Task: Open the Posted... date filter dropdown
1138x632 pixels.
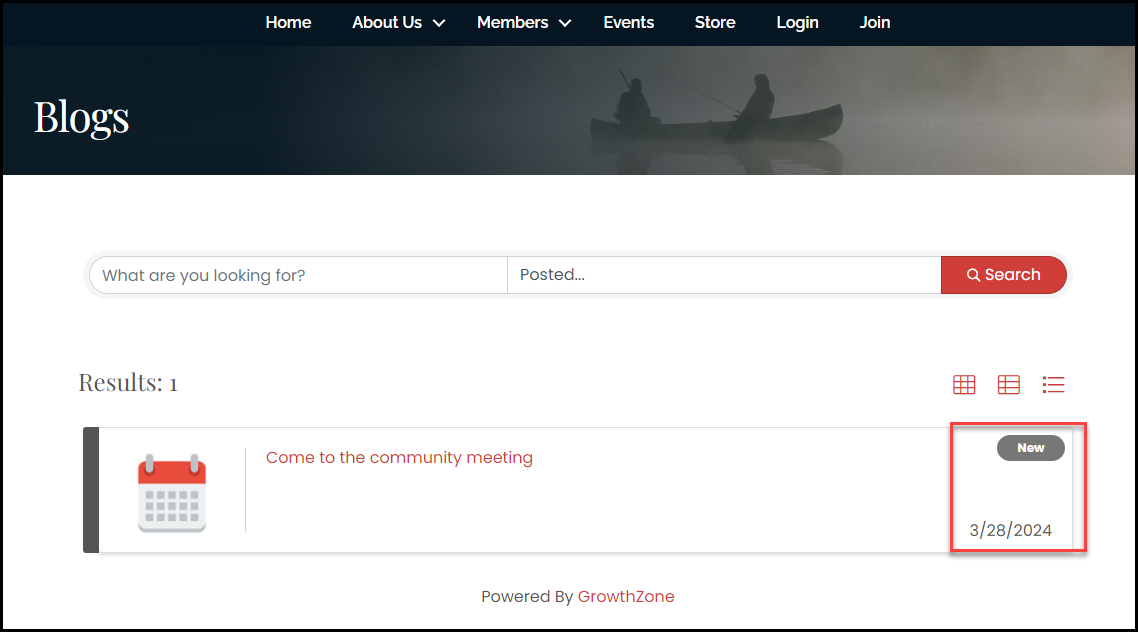Action: coord(723,275)
